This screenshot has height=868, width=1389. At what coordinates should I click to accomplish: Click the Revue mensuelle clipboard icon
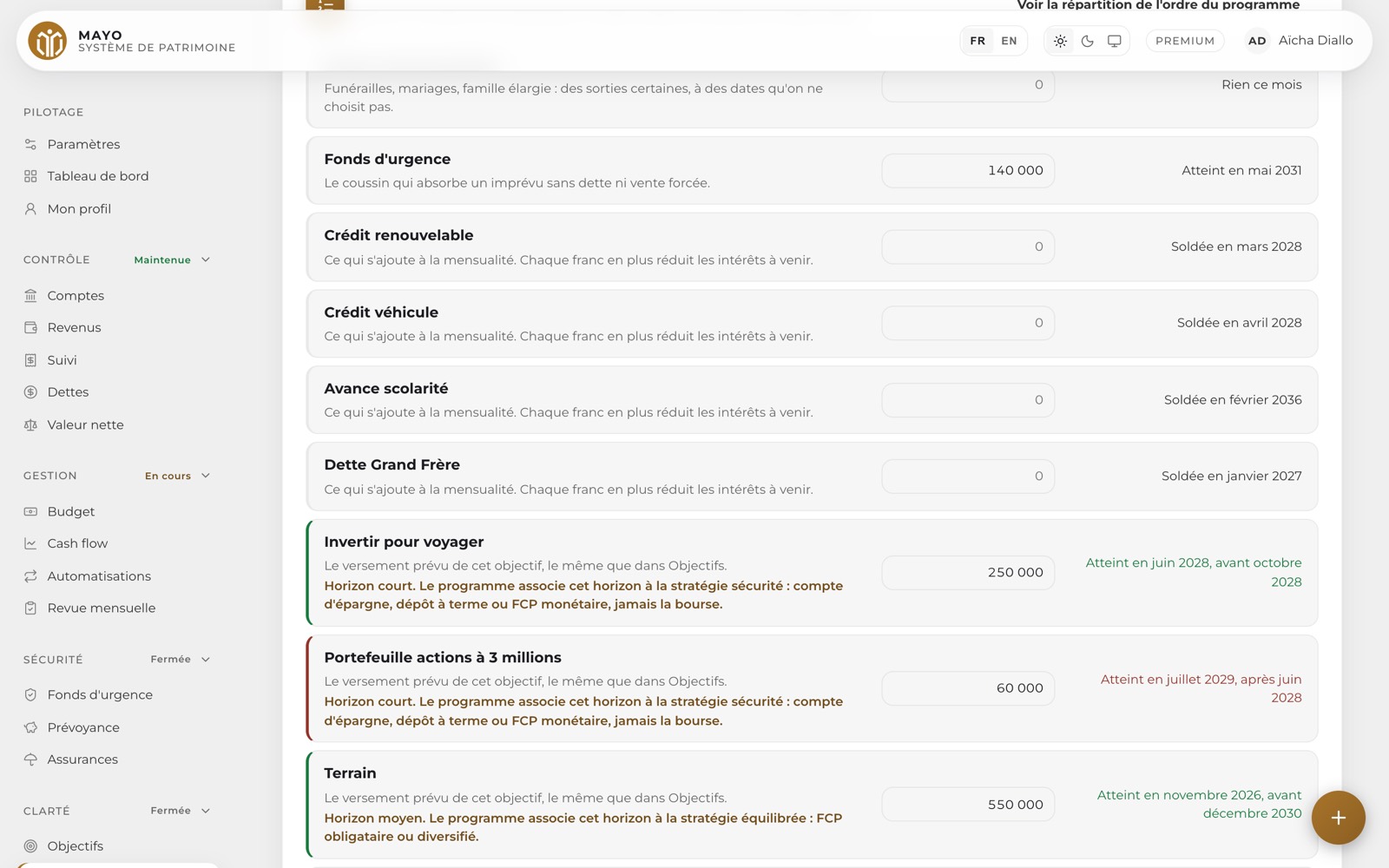(x=30, y=608)
